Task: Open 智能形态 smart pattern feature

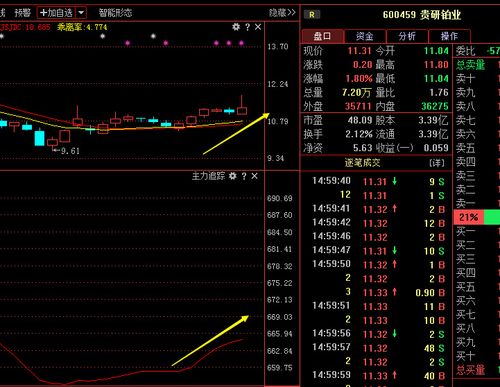Action: [115, 13]
